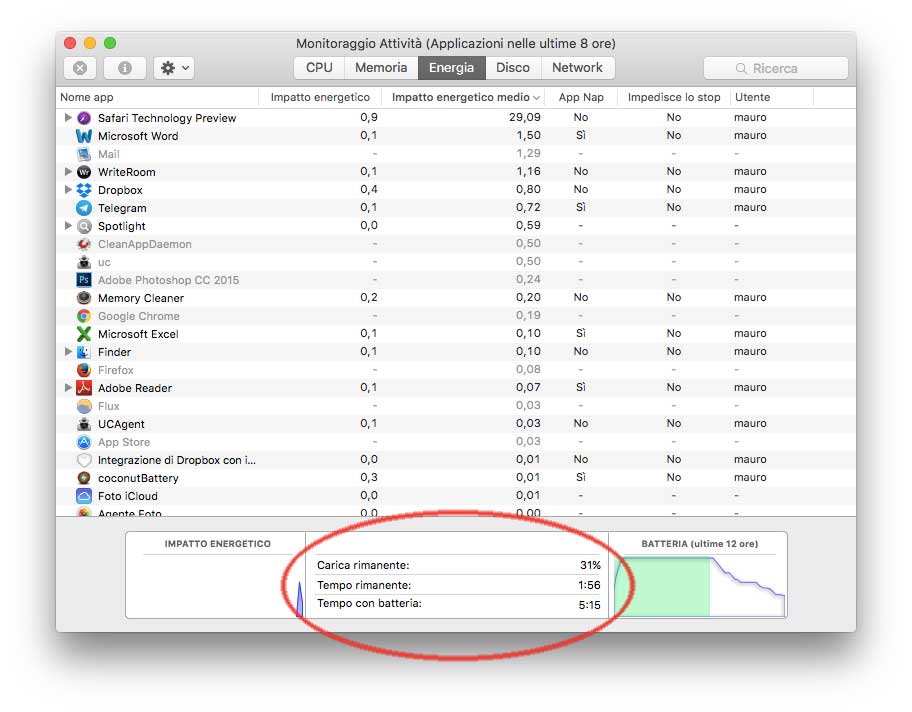The image size is (912, 712).
Task: Click the Microsoft Excel icon
Action: pyautogui.click(x=84, y=334)
